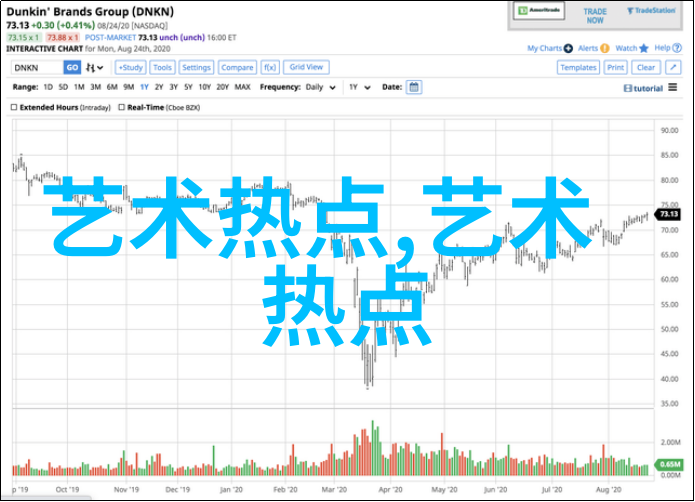
Task: Open the Templates menu
Action: coord(578,68)
